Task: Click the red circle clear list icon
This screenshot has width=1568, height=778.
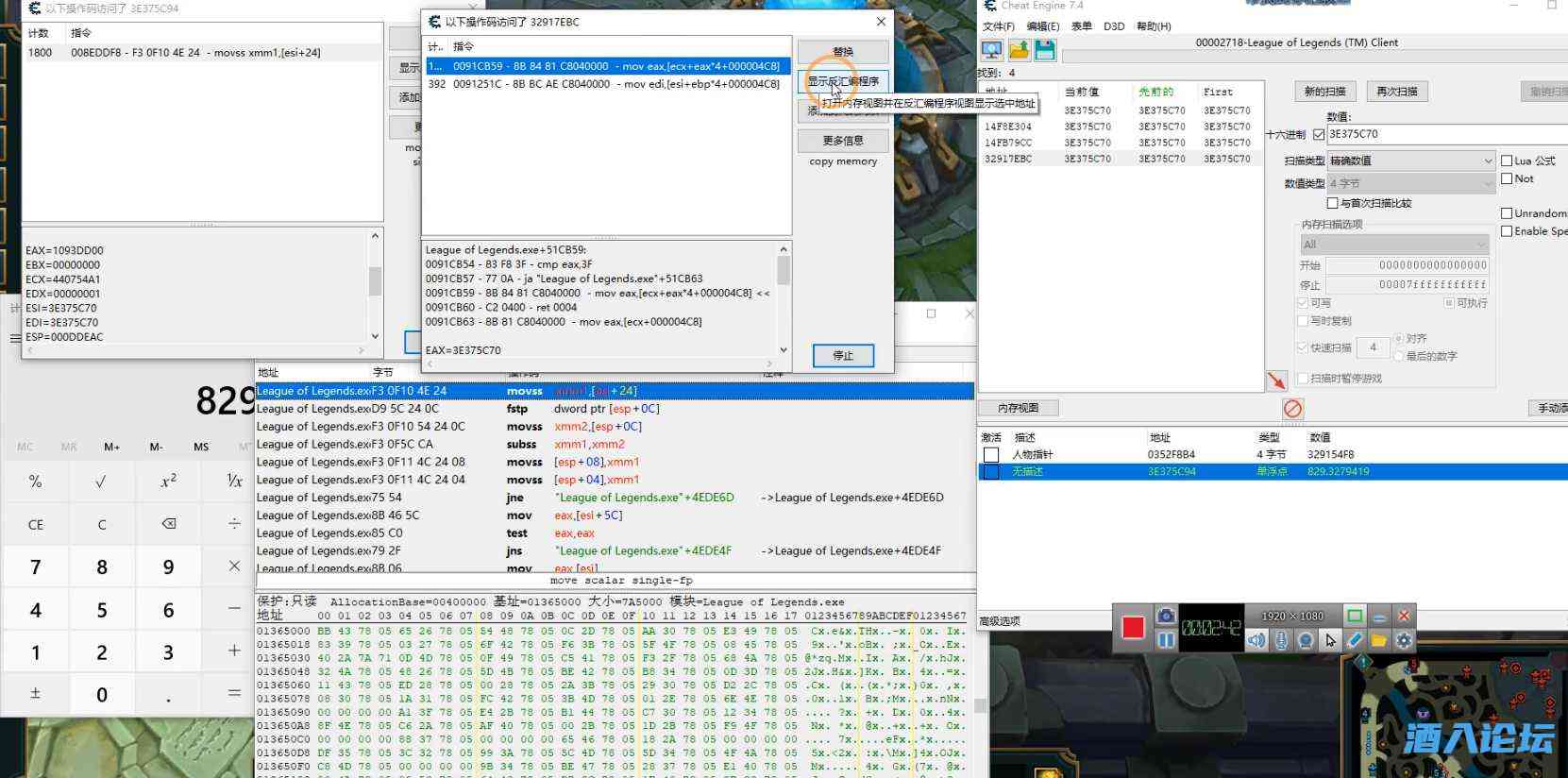Action: point(1292,408)
